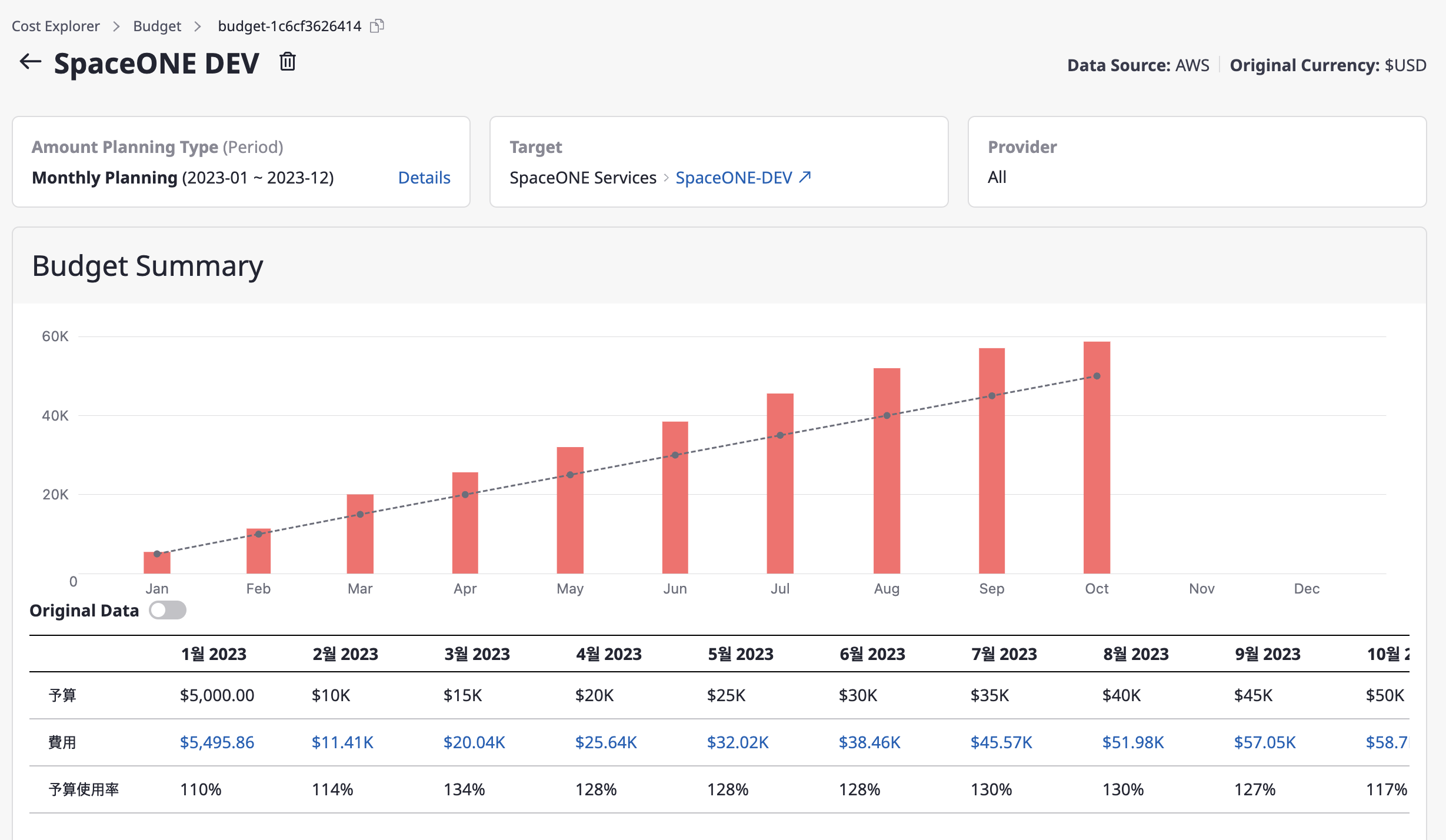Delete the budget with the trash icon
The width and height of the screenshot is (1446, 840).
[287, 62]
